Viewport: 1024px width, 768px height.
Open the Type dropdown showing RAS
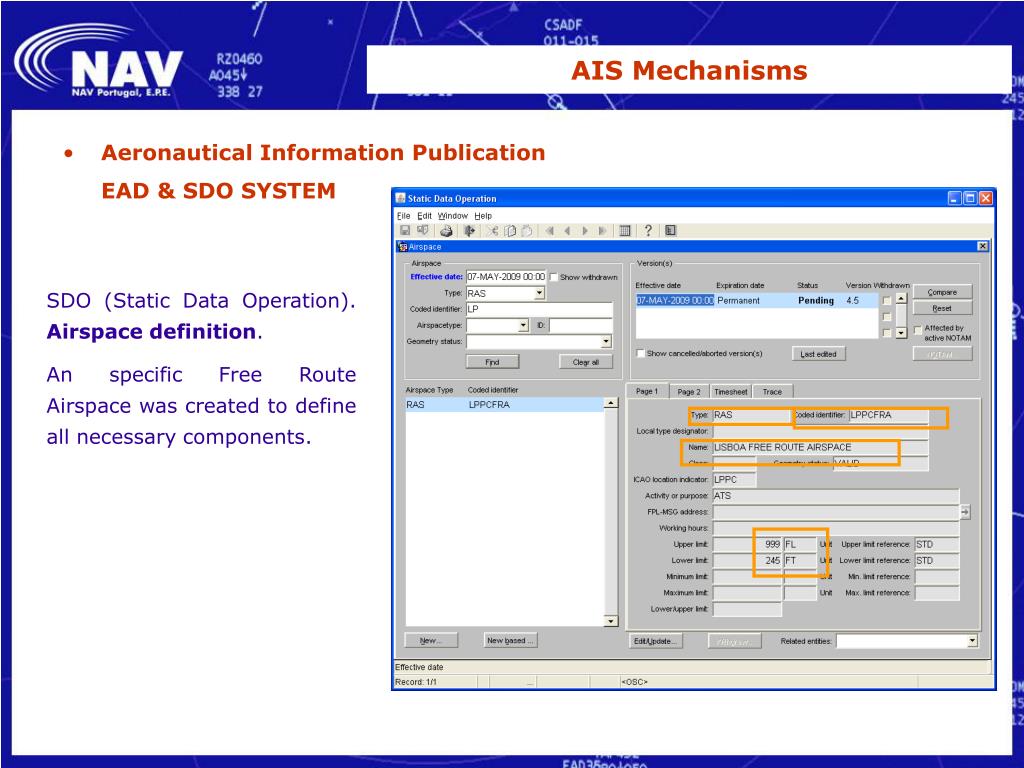[x=539, y=293]
